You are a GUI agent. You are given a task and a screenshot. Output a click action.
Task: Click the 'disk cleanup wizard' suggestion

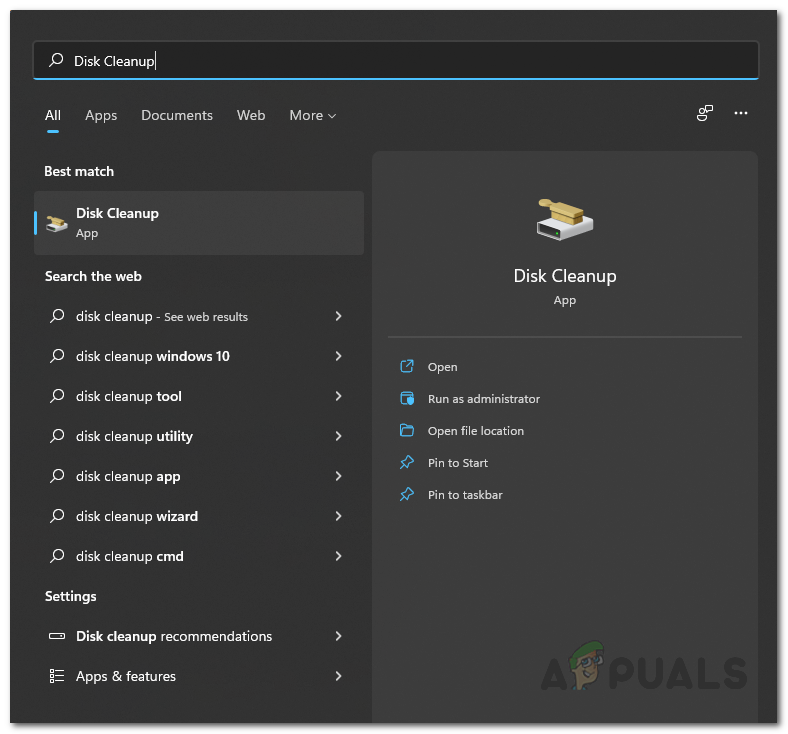tap(199, 516)
